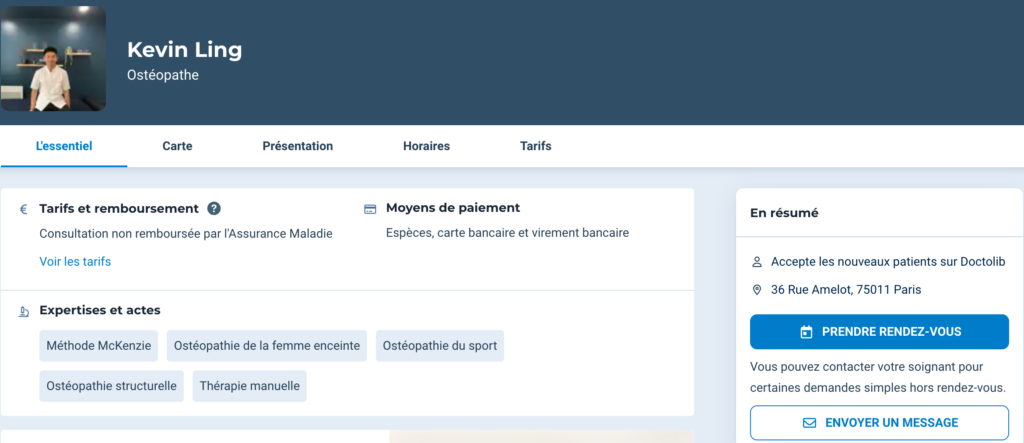Screen dimensions: 1024x443
Task: Follow the Voir les tarifs link
Action: tap(75, 262)
